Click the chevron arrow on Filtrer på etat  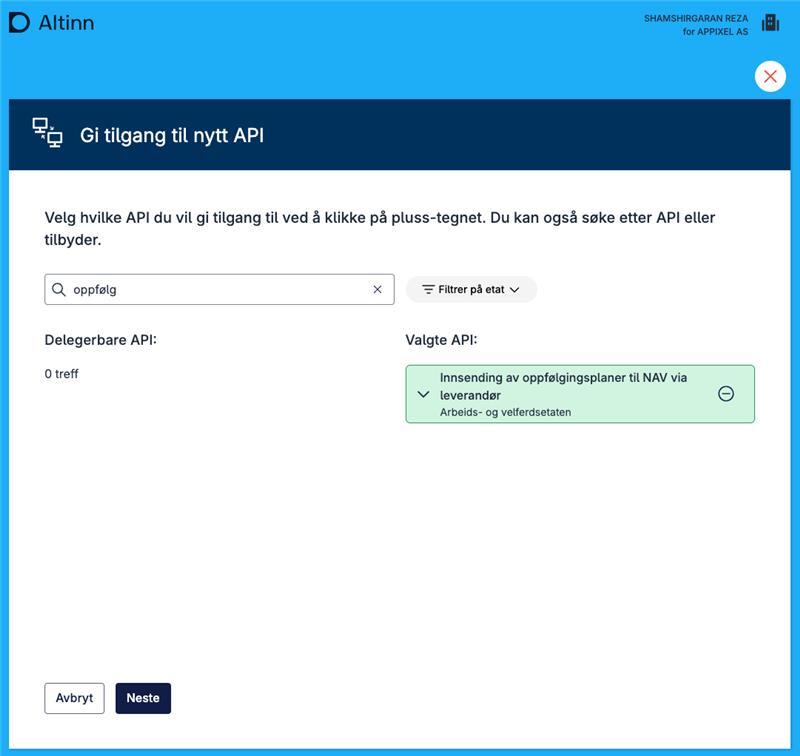tap(515, 289)
